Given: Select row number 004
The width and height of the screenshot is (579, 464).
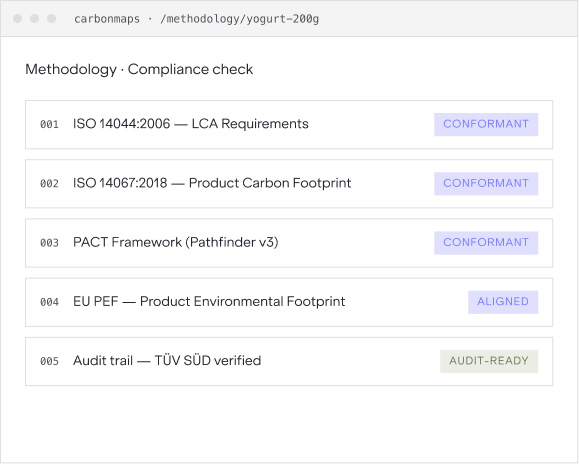Looking at the screenshot, I should (49, 302).
